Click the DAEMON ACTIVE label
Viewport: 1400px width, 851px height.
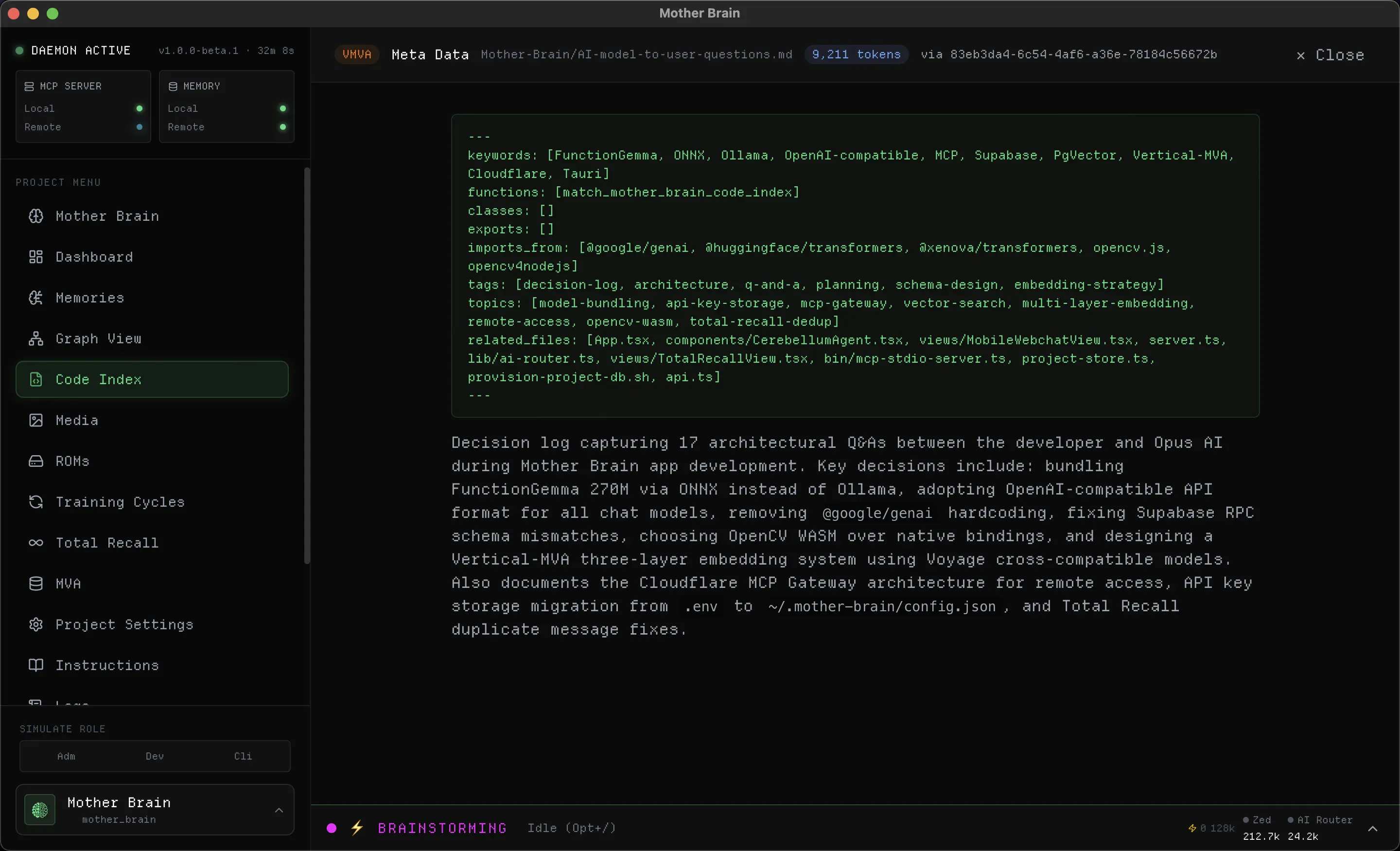click(81, 51)
